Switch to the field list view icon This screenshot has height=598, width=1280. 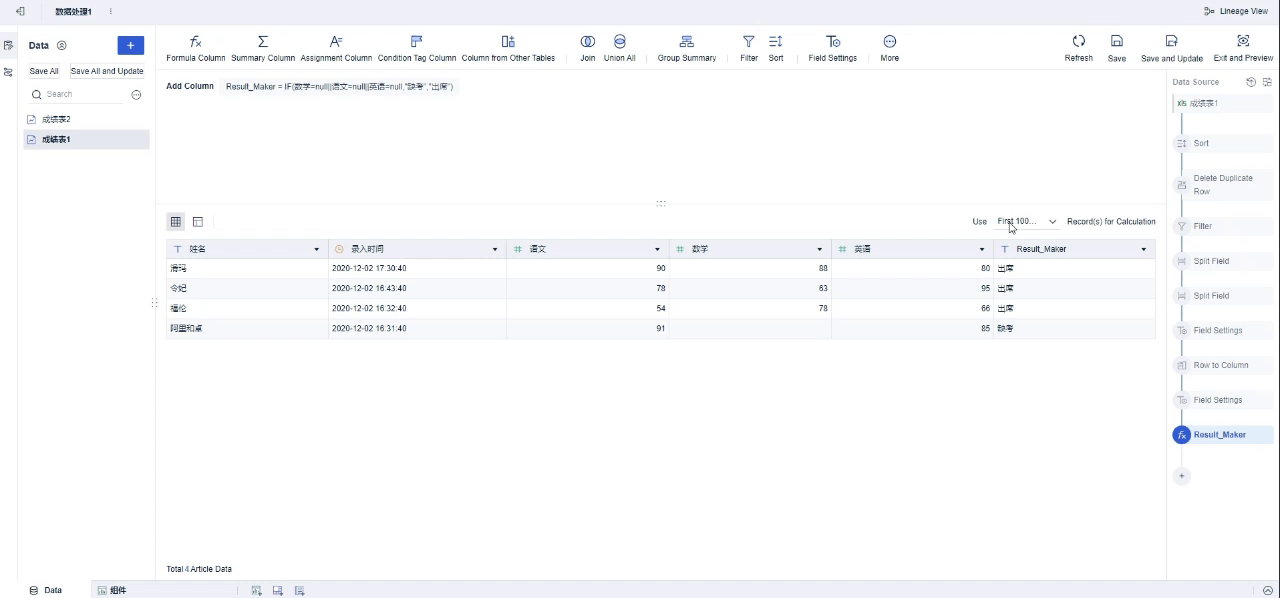tap(198, 221)
